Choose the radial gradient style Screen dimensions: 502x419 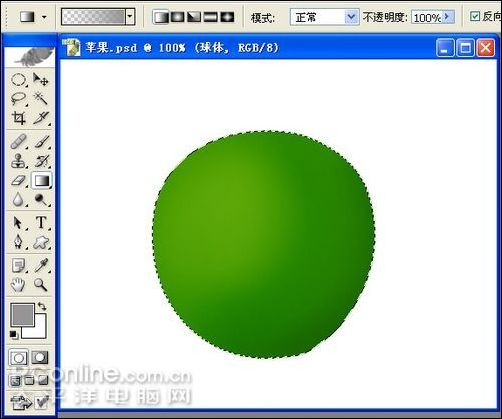click(177, 17)
